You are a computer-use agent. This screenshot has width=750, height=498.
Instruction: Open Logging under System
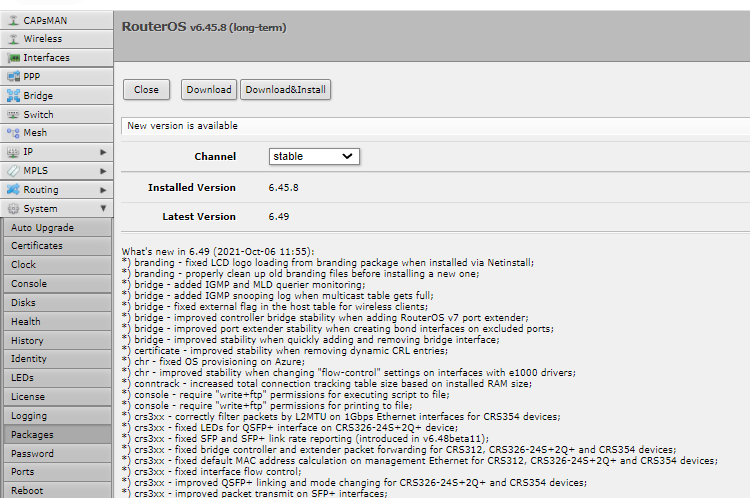click(57, 416)
